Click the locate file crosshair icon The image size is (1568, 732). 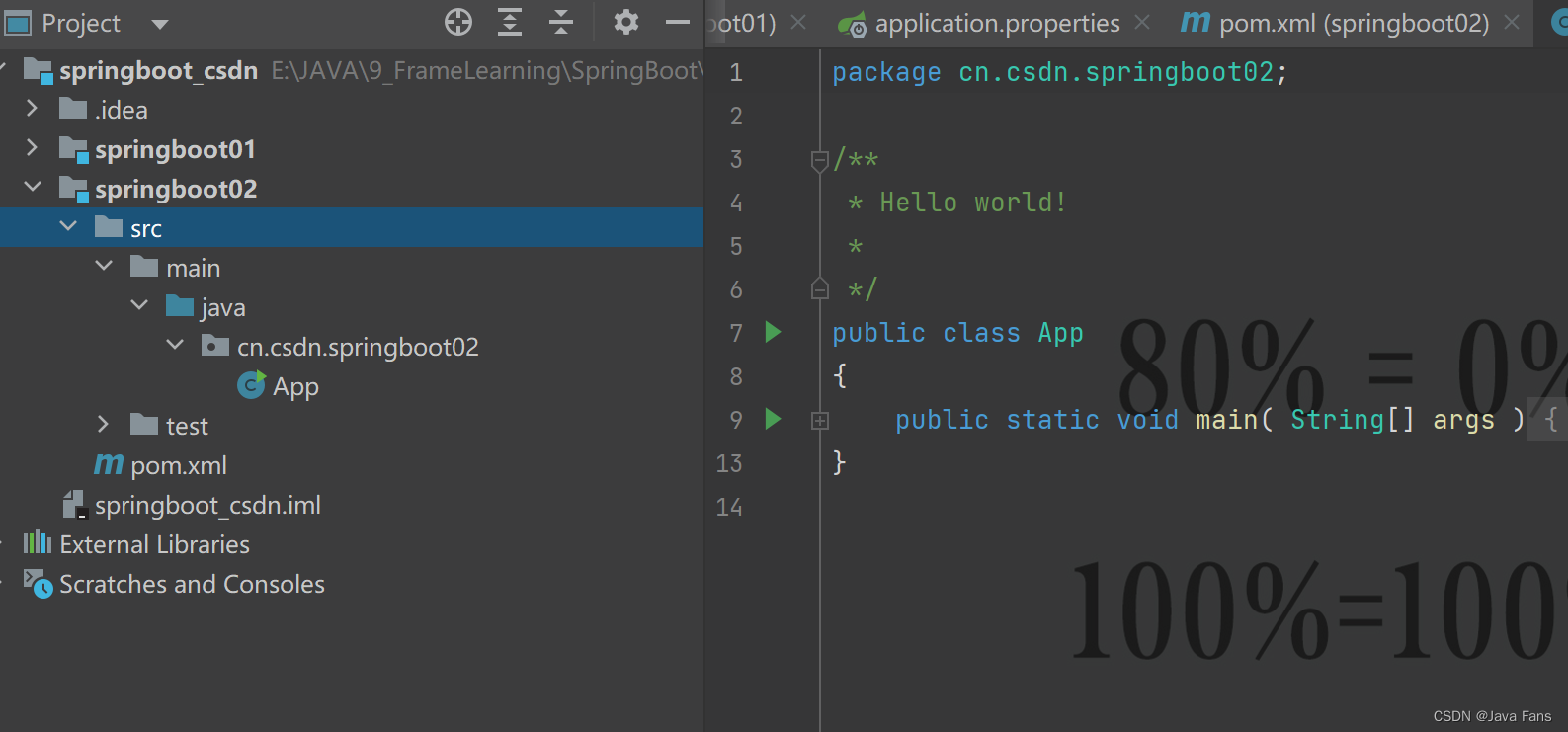(458, 22)
